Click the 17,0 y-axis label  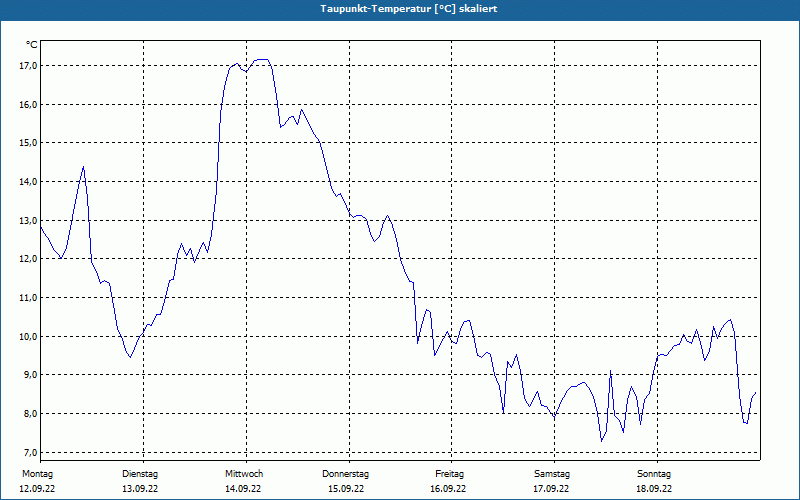click(x=29, y=65)
